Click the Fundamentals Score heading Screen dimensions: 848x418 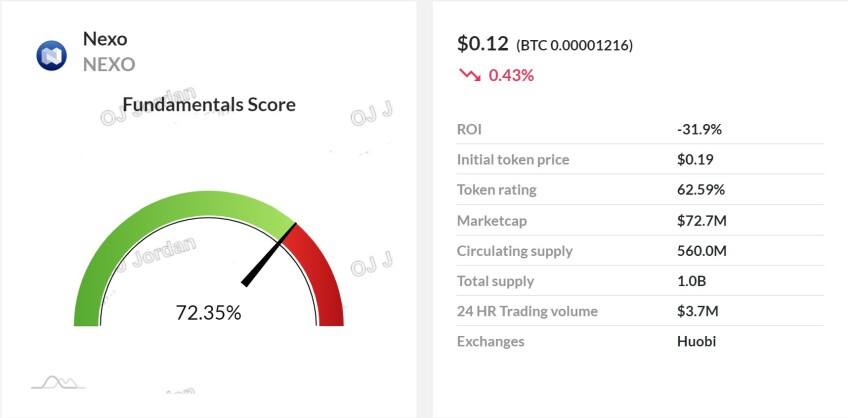point(209,104)
